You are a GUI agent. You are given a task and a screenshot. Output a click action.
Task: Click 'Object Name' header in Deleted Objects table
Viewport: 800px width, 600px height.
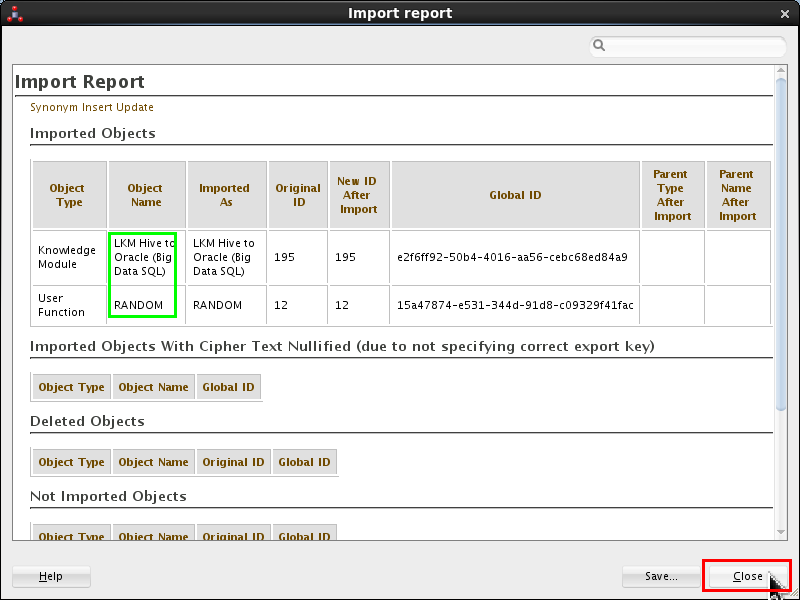pos(153,462)
